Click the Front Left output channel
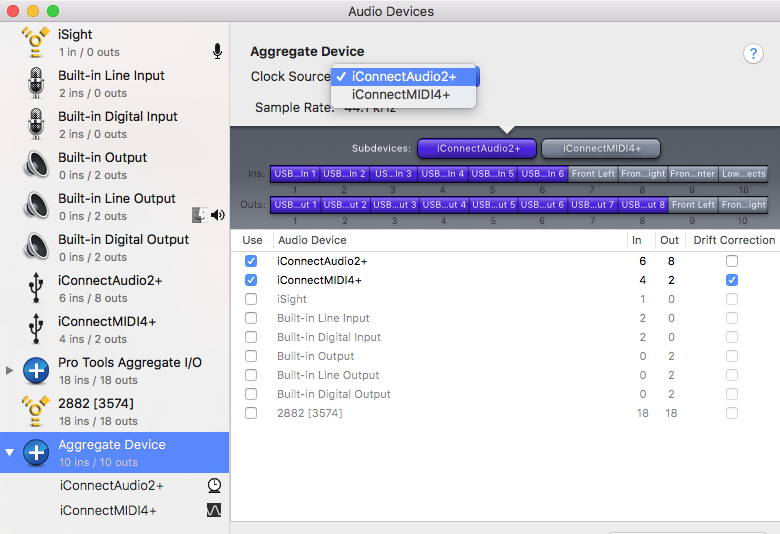The width and height of the screenshot is (780, 534). point(693,205)
